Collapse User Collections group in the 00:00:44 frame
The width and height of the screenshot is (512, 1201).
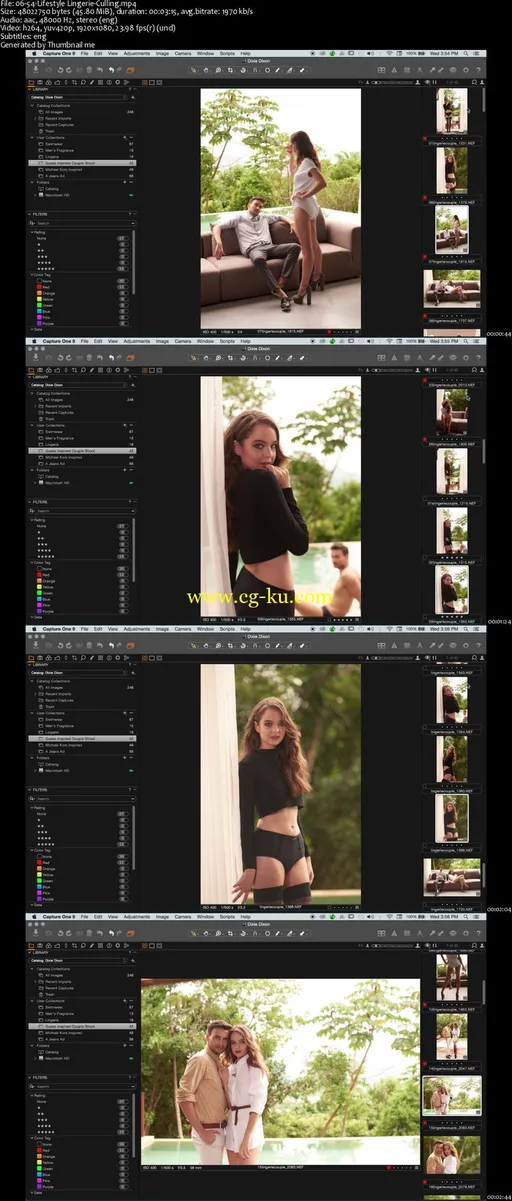tap(32, 137)
